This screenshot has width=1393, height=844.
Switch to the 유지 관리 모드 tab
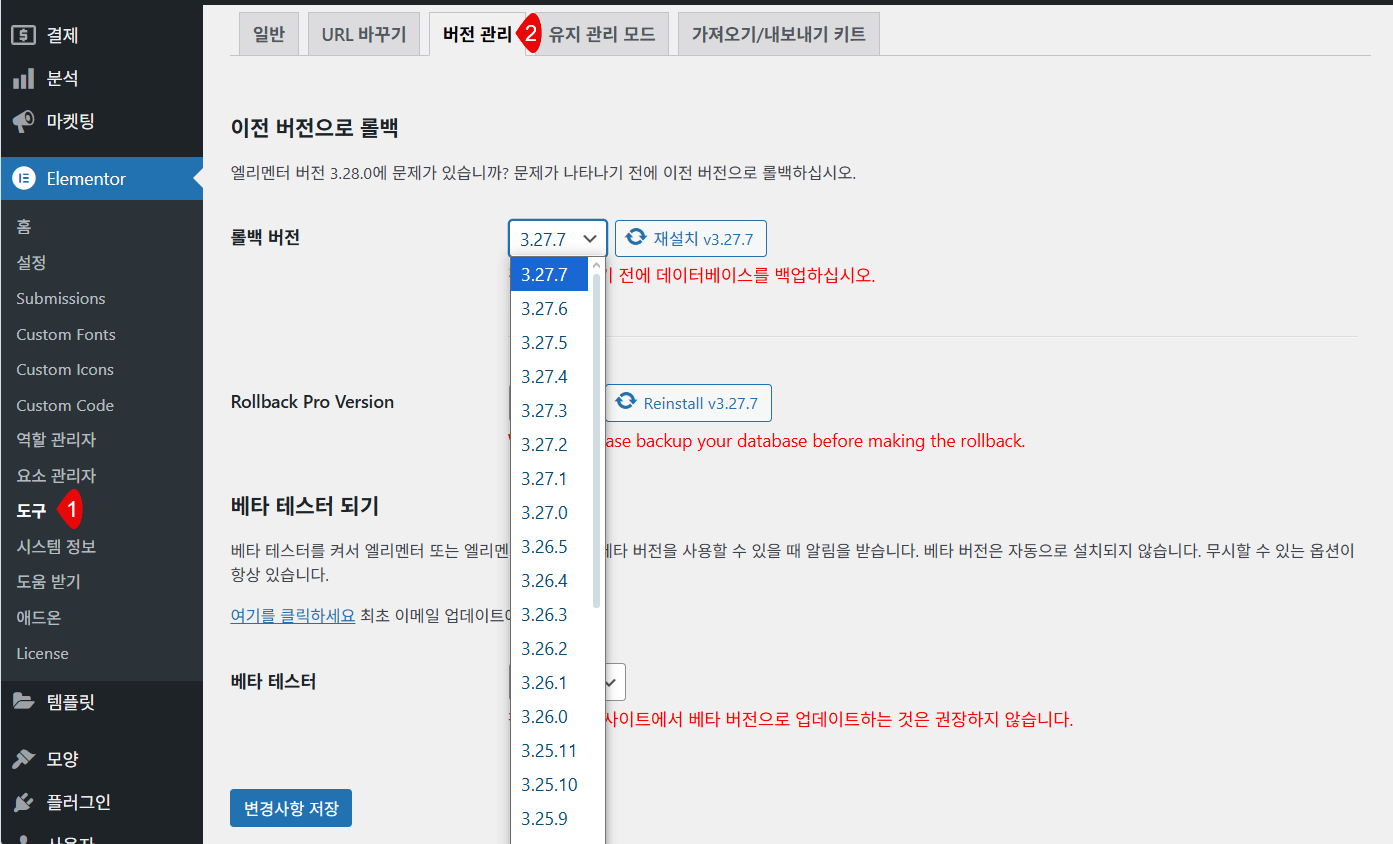602,34
